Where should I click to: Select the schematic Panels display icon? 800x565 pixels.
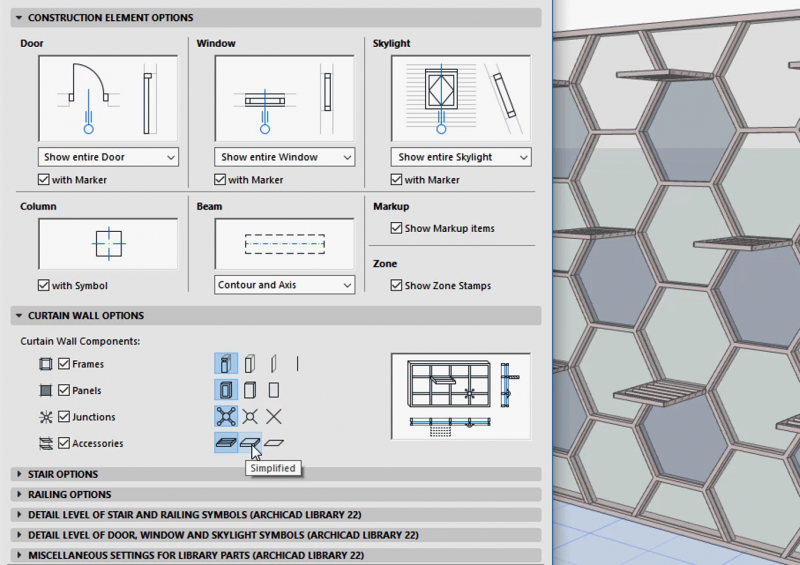point(274,390)
